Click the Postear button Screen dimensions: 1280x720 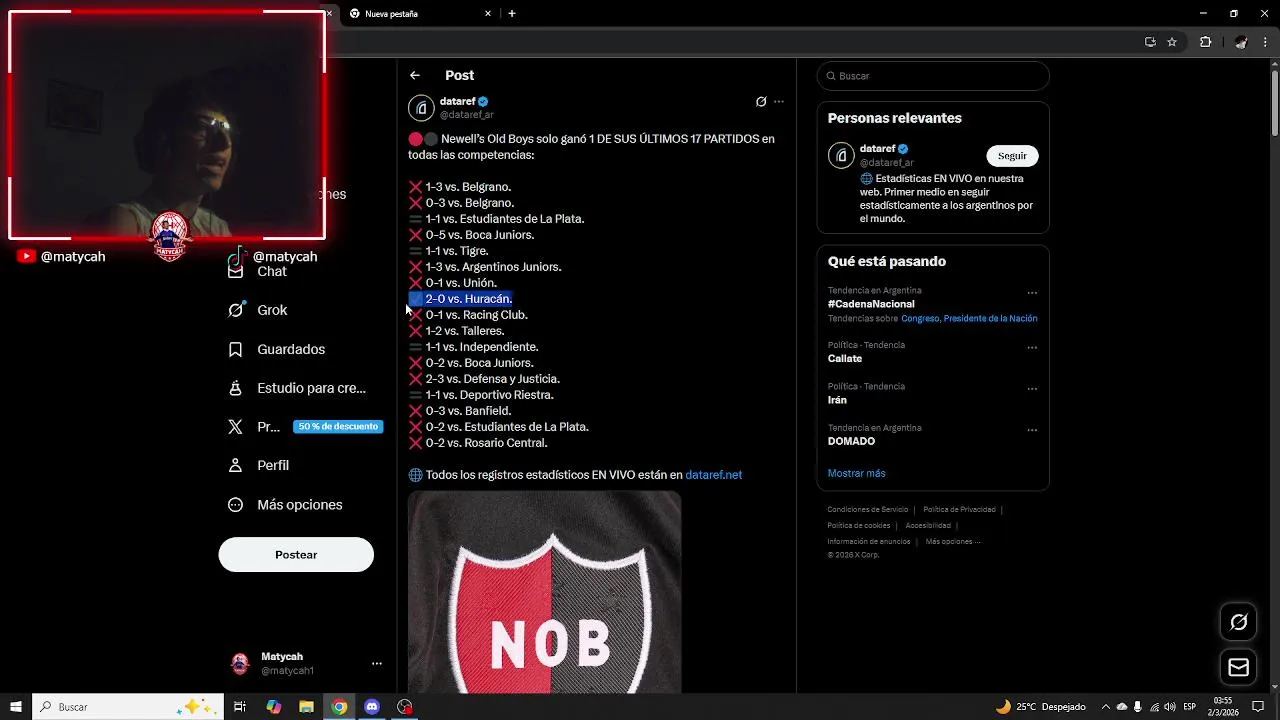click(x=296, y=555)
